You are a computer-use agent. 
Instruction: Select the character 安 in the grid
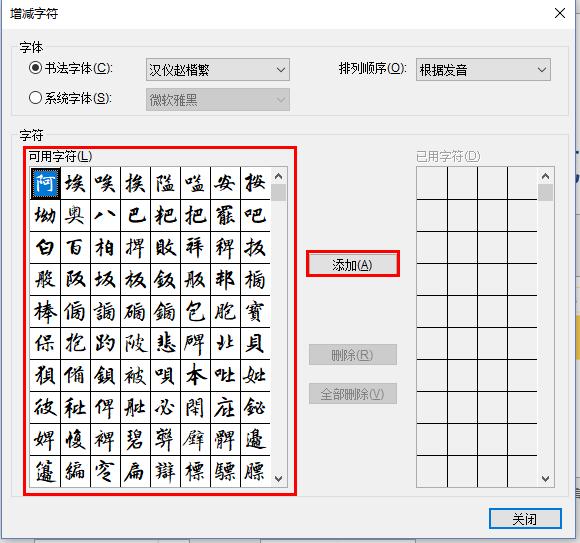(x=225, y=183)
